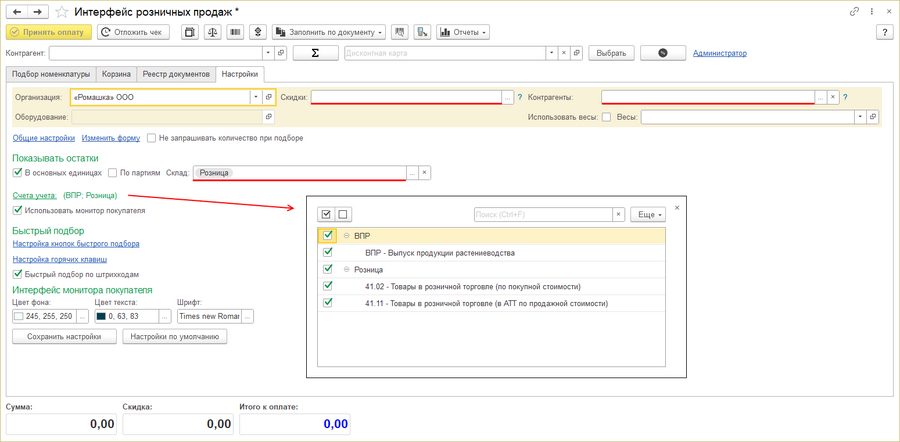900x442 pixels.
Task: Clear the Контрагенты settings field
Action: 832,97
